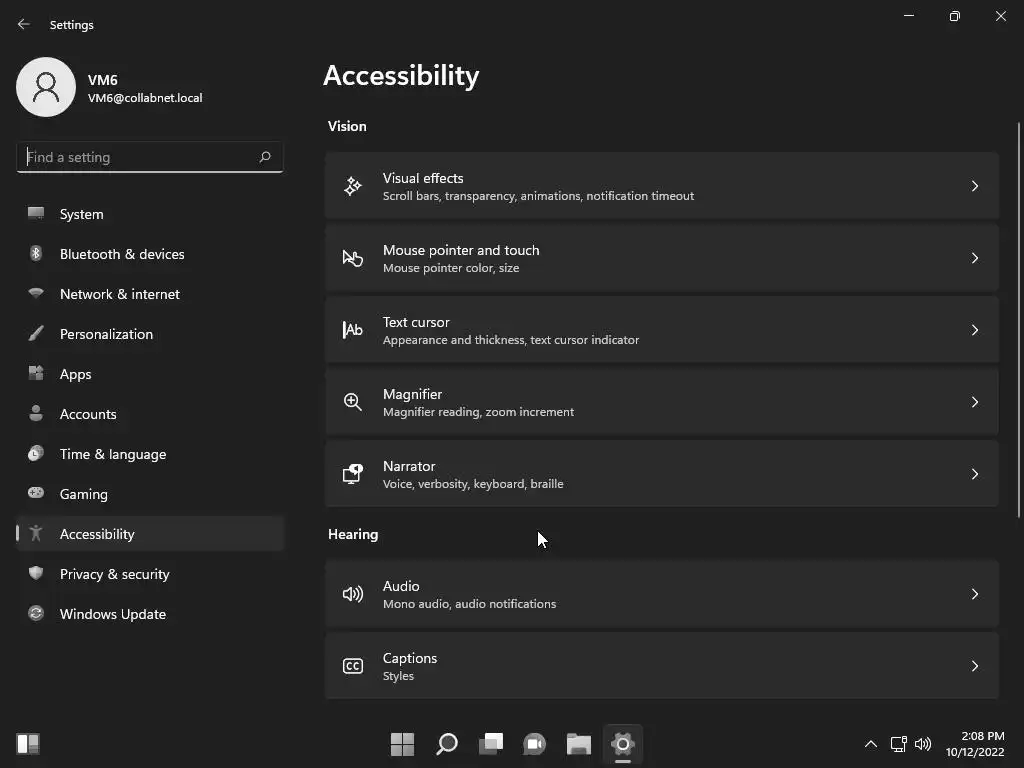
Task: Select Privacy & security in sidebar
Action: pos(114,574)
